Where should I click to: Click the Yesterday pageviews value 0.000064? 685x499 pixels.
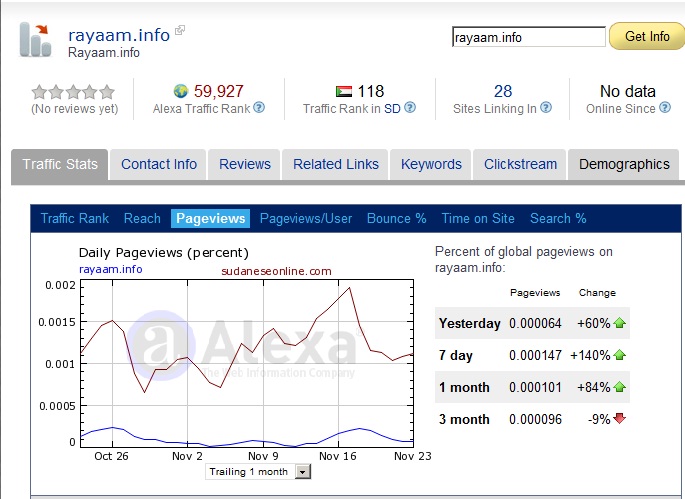tap(535, 323)
